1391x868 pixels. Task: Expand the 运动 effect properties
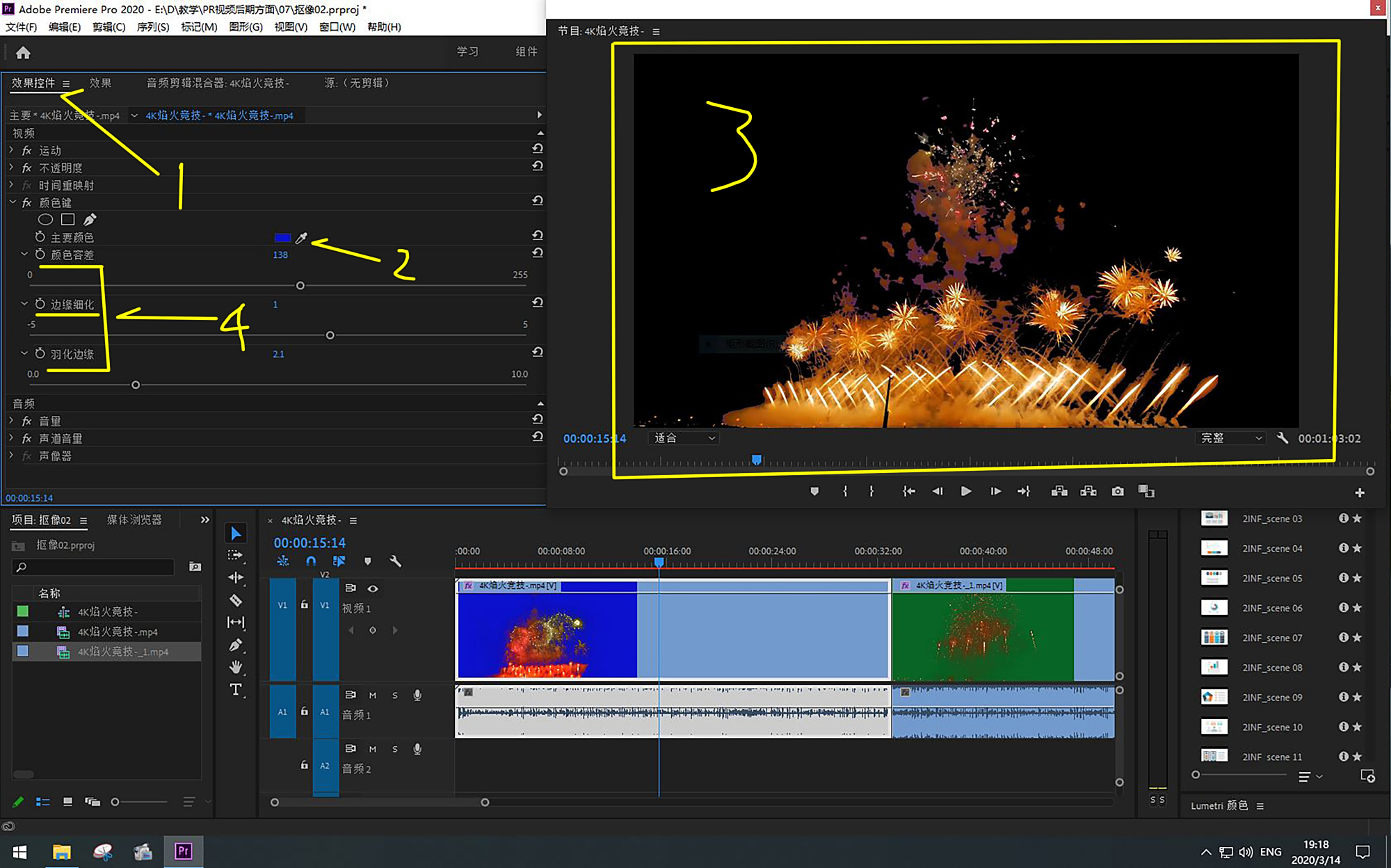point(11,150)
